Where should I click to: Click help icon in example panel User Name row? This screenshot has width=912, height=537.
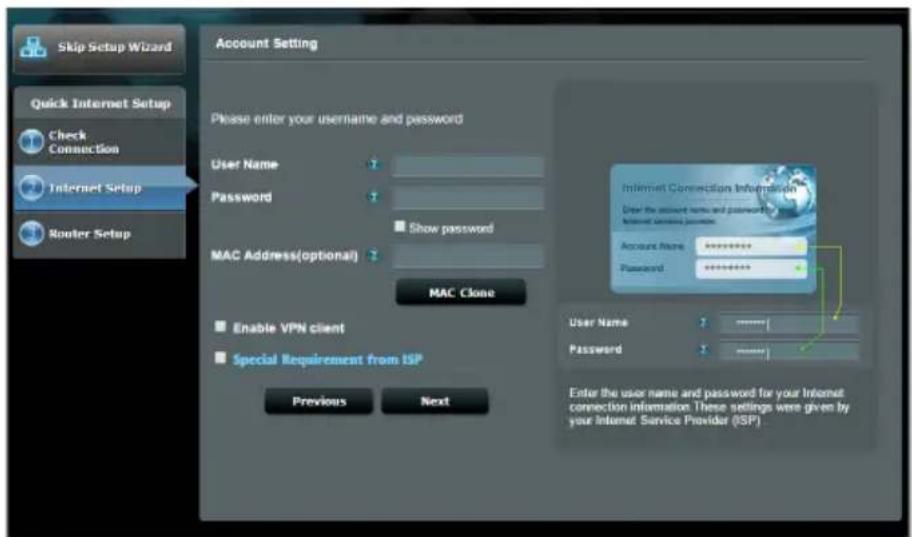point(703,323)
